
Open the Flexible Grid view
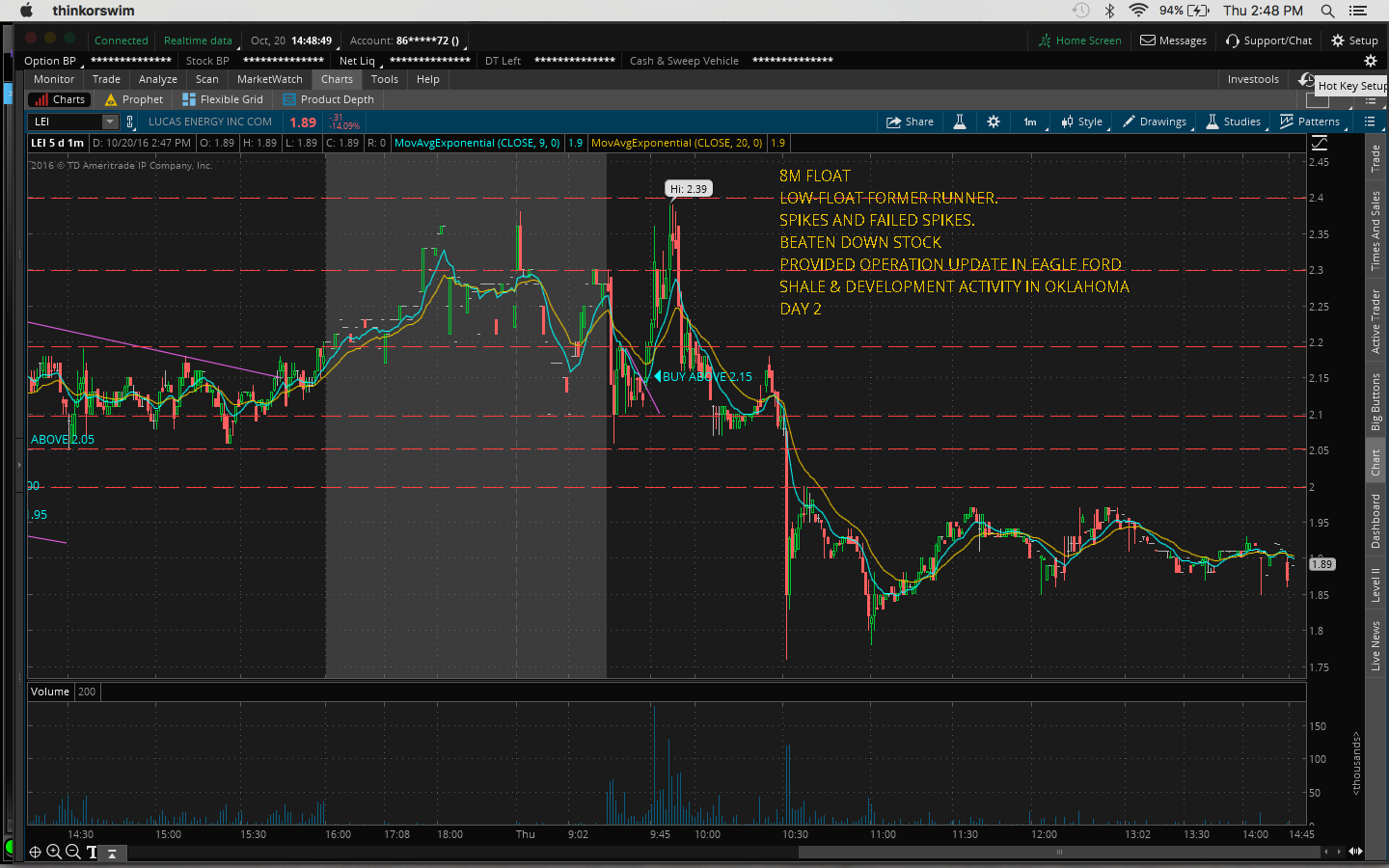click(223, 99)
